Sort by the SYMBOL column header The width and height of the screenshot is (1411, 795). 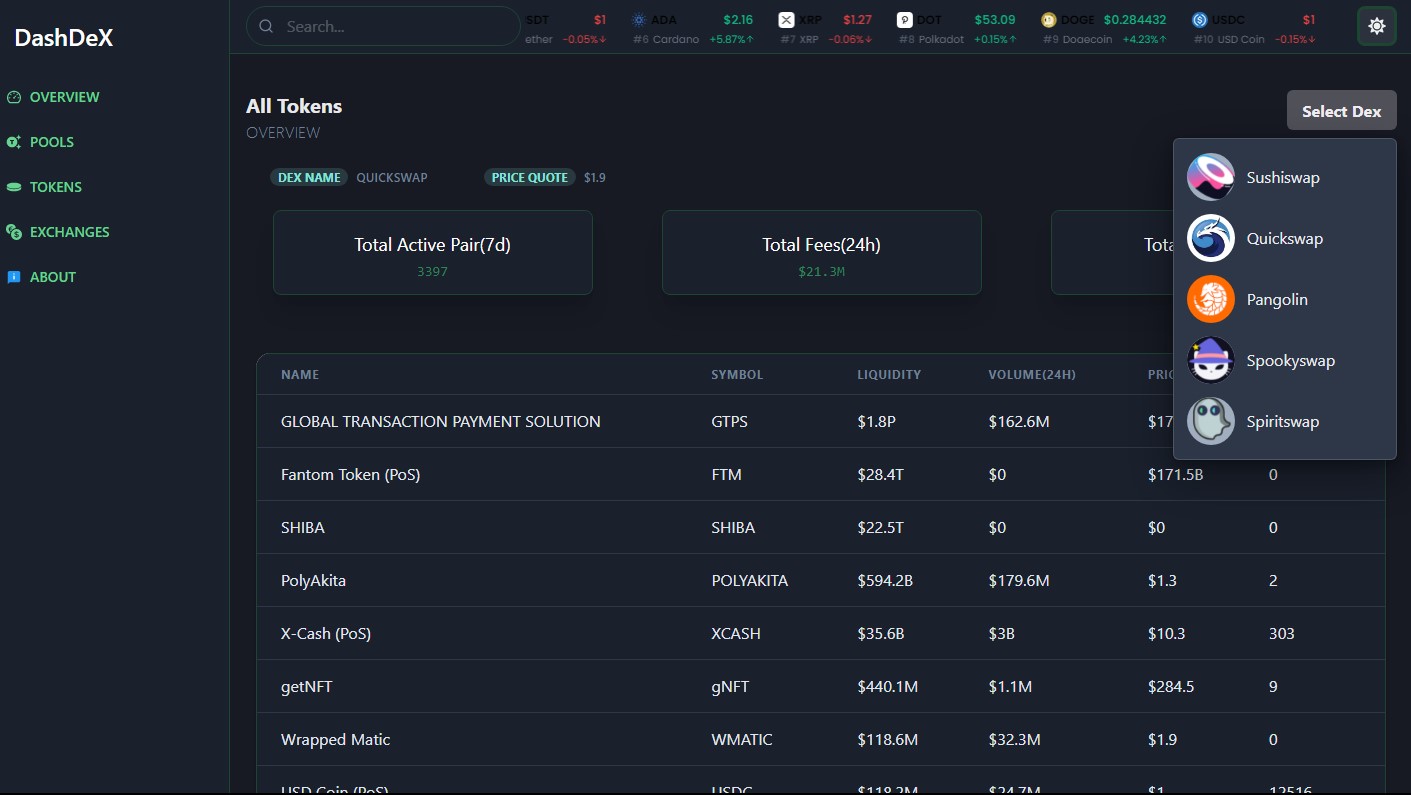pyautogui.click(x=737, y=375)
